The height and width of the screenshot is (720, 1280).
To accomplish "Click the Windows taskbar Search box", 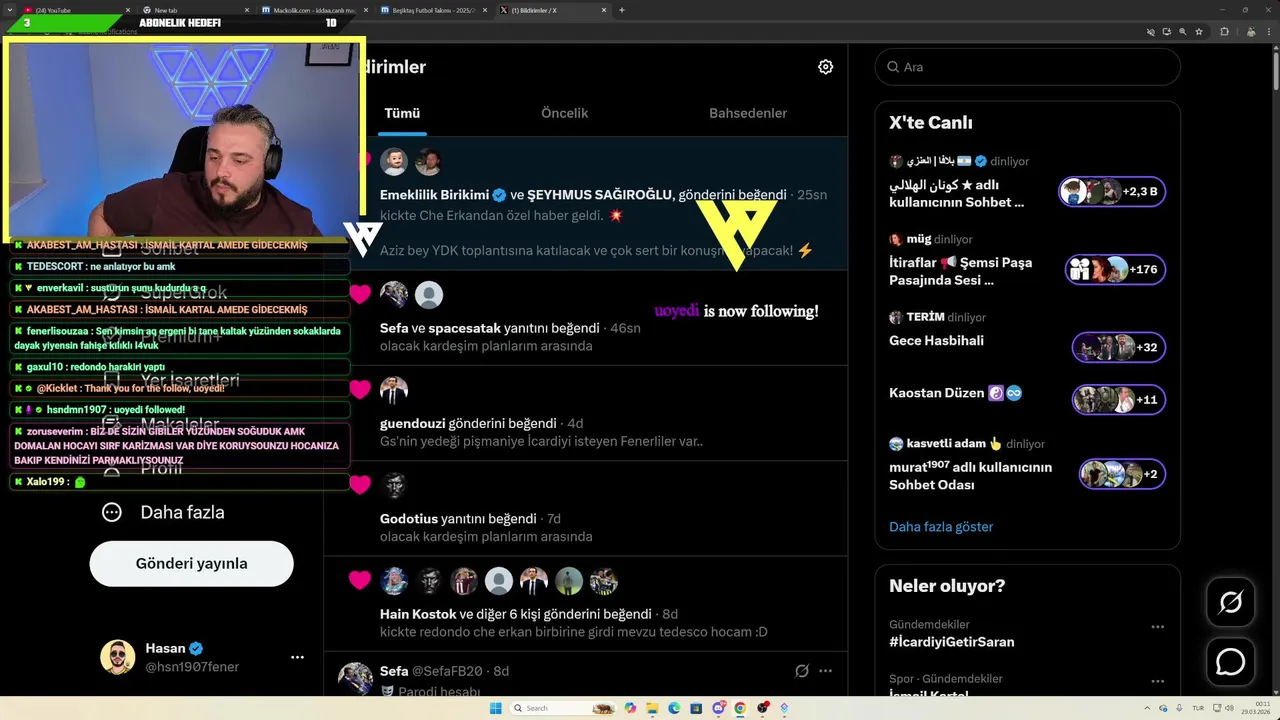I will tap(563, 708).
